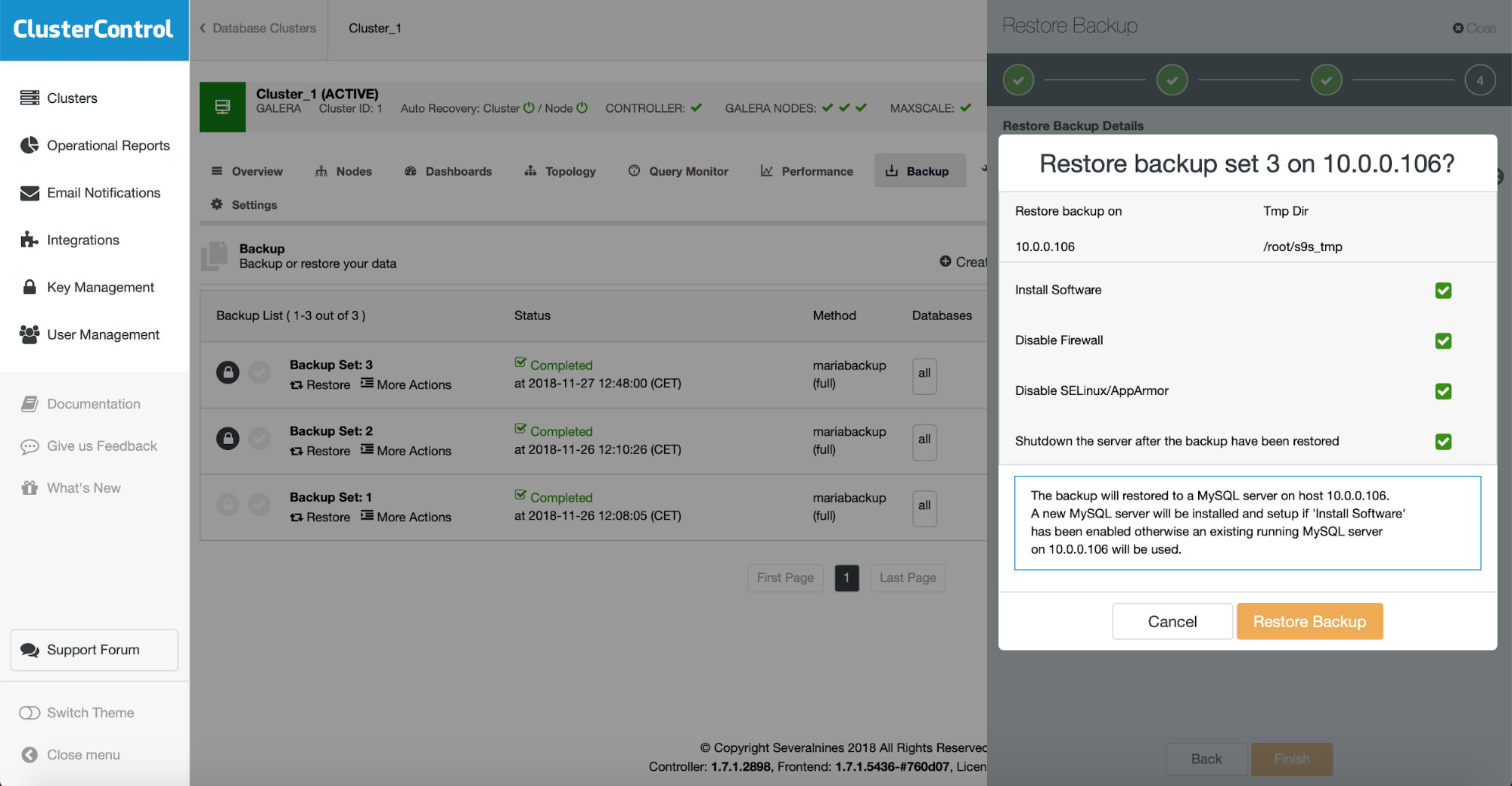
Task: Click Restore for Backup Set 3
Action: click(320, 384)
